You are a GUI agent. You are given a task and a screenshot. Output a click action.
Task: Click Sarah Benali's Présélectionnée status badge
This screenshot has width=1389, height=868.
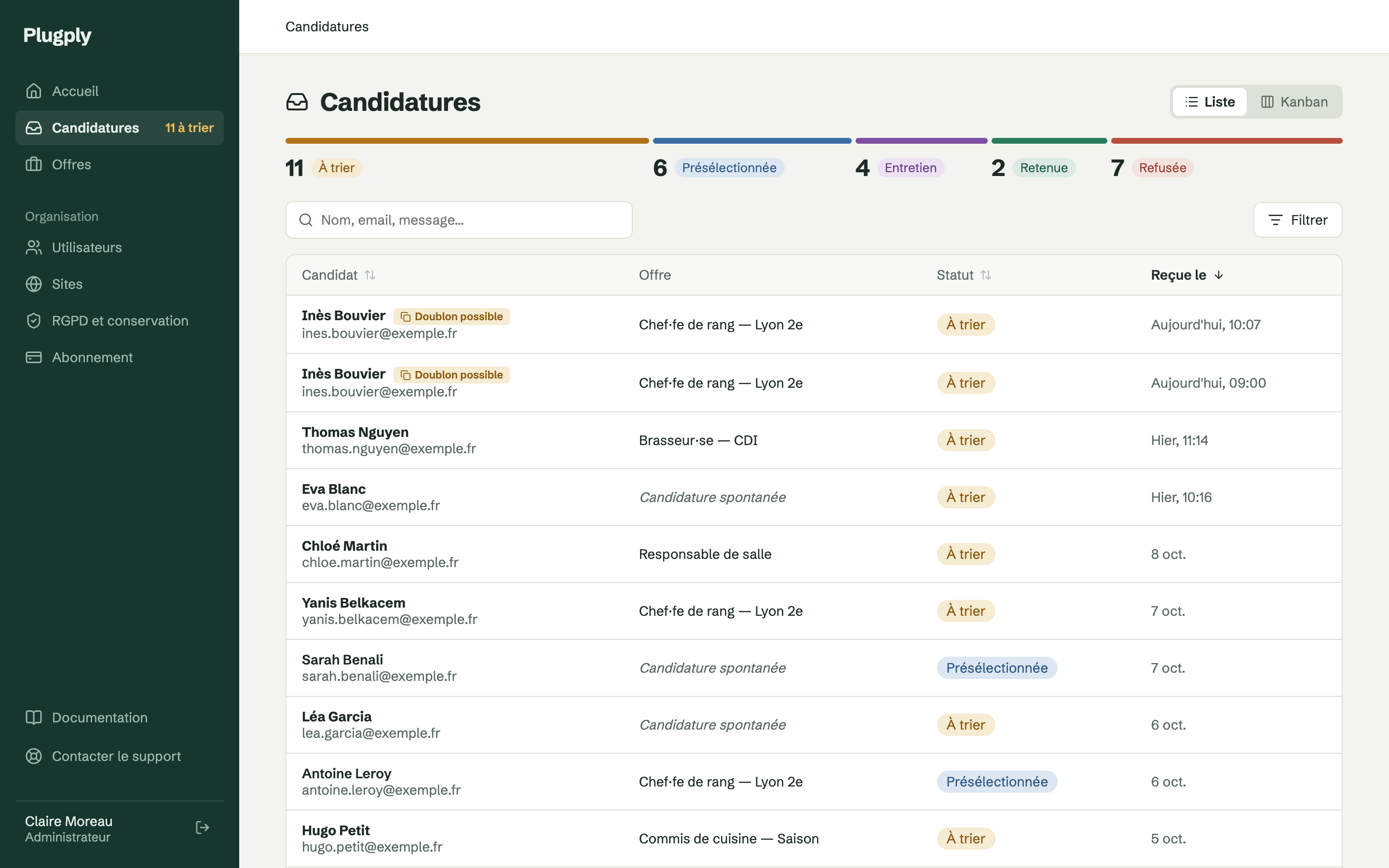coord(997,668)
